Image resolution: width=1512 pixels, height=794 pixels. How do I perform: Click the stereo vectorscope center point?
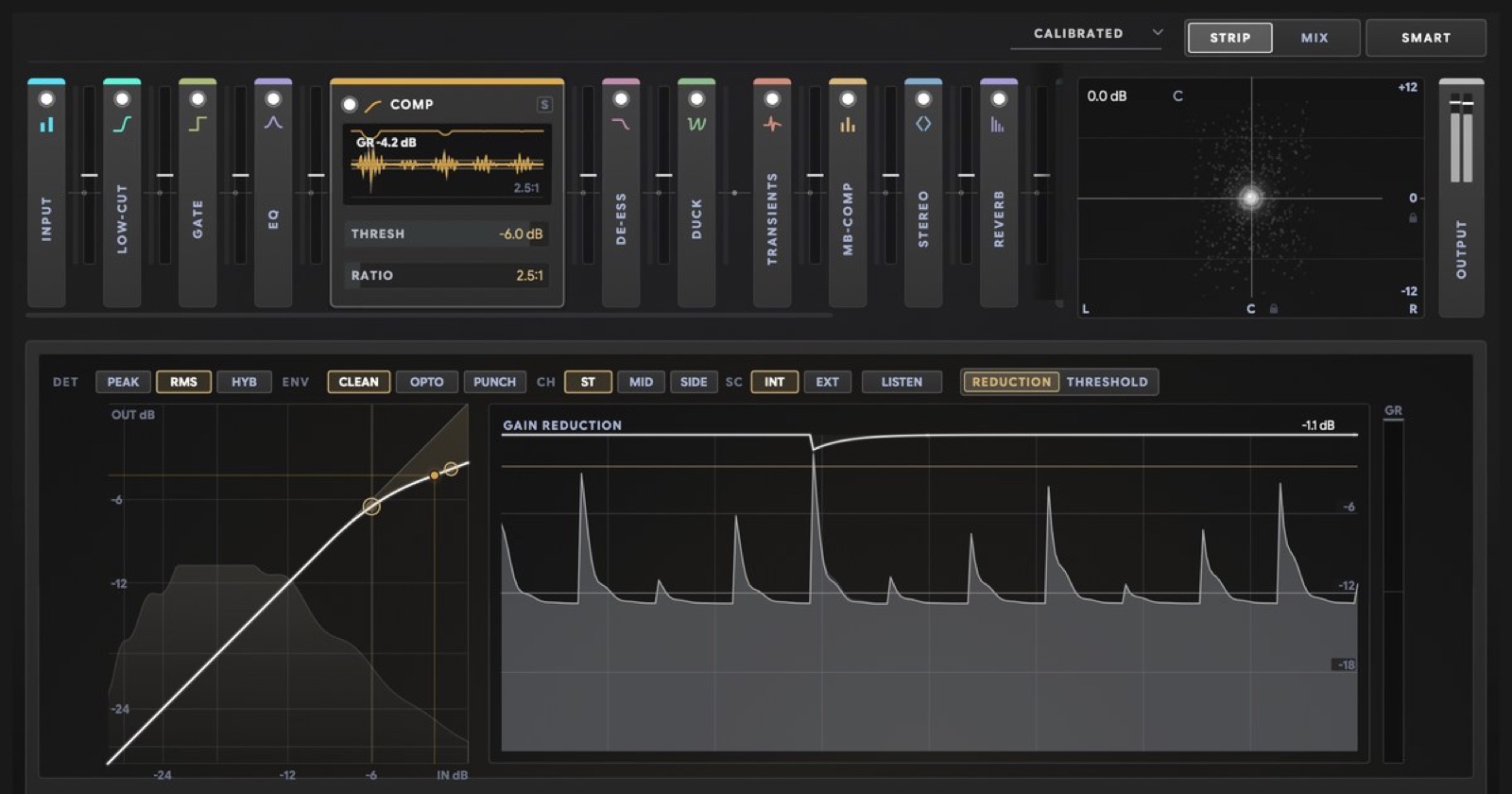[x=1251, y=198]
